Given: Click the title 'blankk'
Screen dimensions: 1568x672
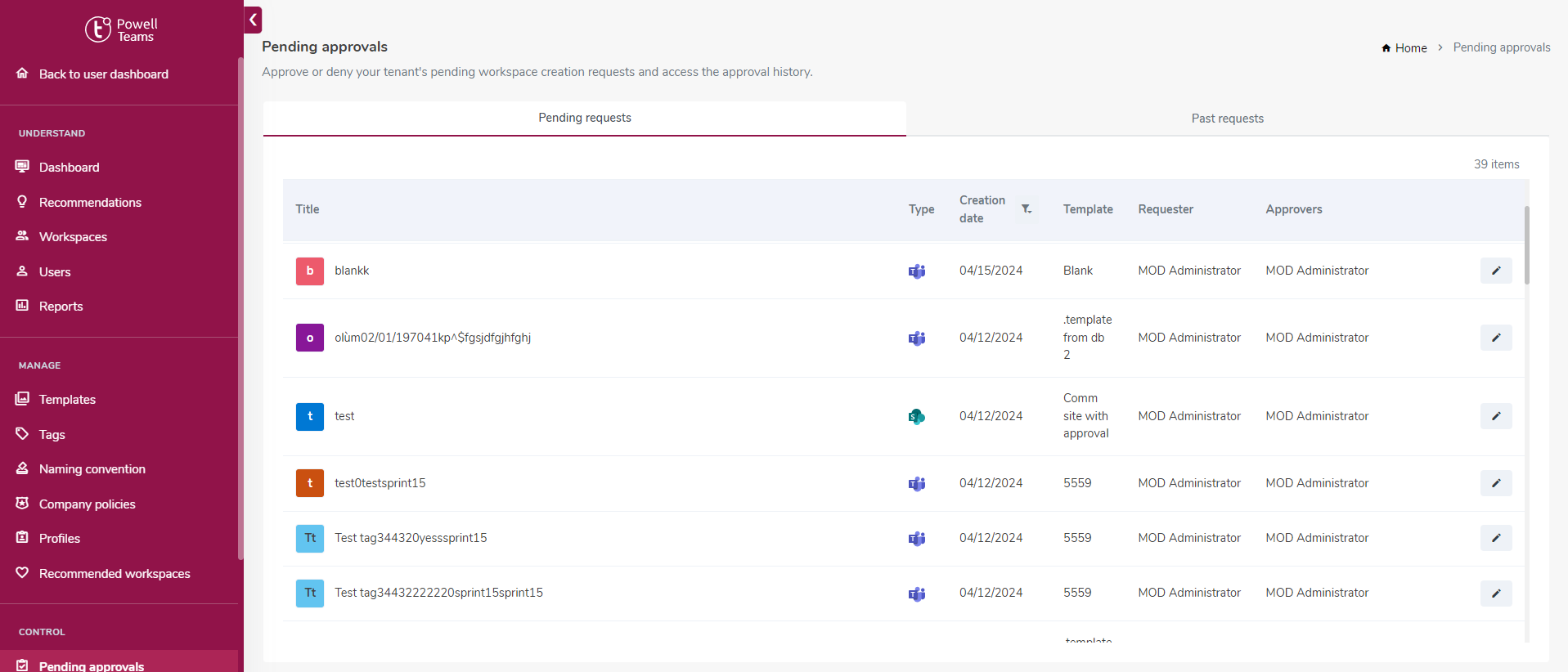Looking at the screenshot, I should click(352, 271).
